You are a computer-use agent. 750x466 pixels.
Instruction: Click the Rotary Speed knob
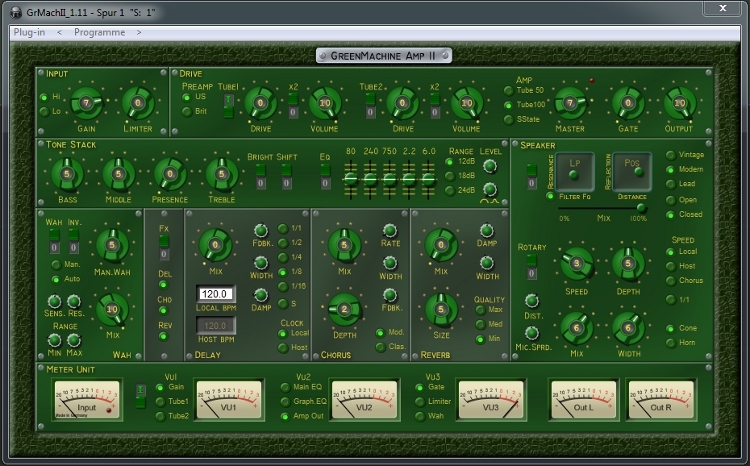(x=576, y=264)
